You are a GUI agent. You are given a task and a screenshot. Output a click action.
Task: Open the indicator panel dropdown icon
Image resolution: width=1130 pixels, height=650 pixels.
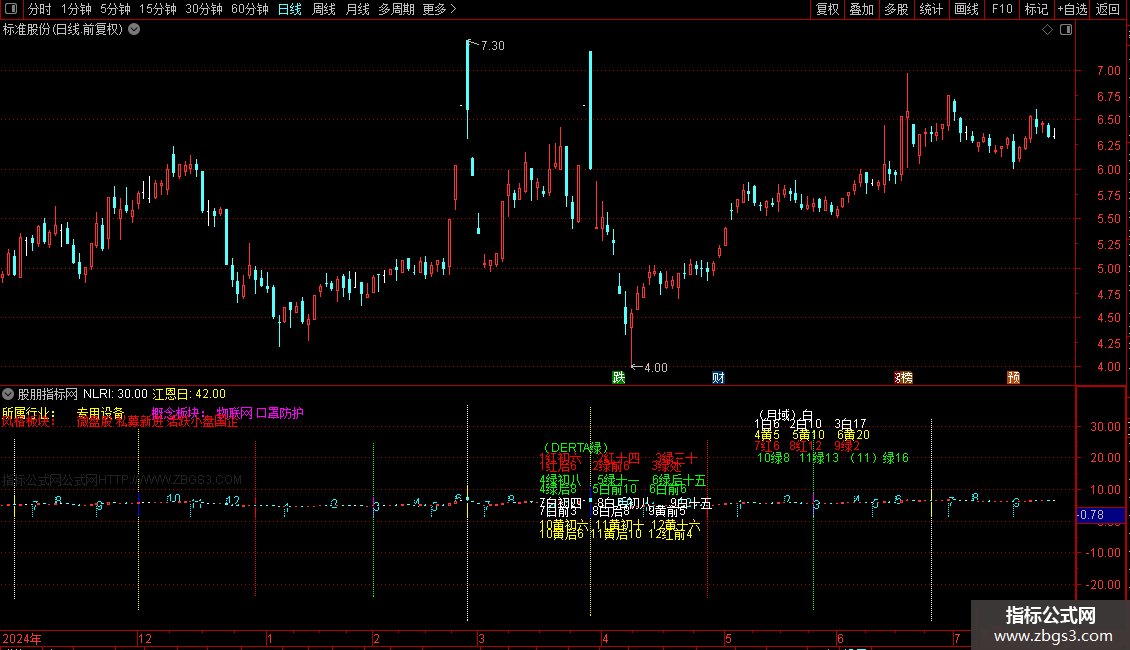[x=8, y=394]
